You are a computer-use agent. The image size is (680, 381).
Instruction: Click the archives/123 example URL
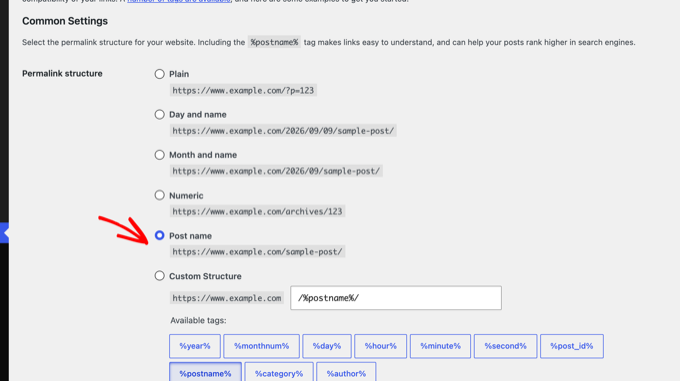(x=257, y=211)
